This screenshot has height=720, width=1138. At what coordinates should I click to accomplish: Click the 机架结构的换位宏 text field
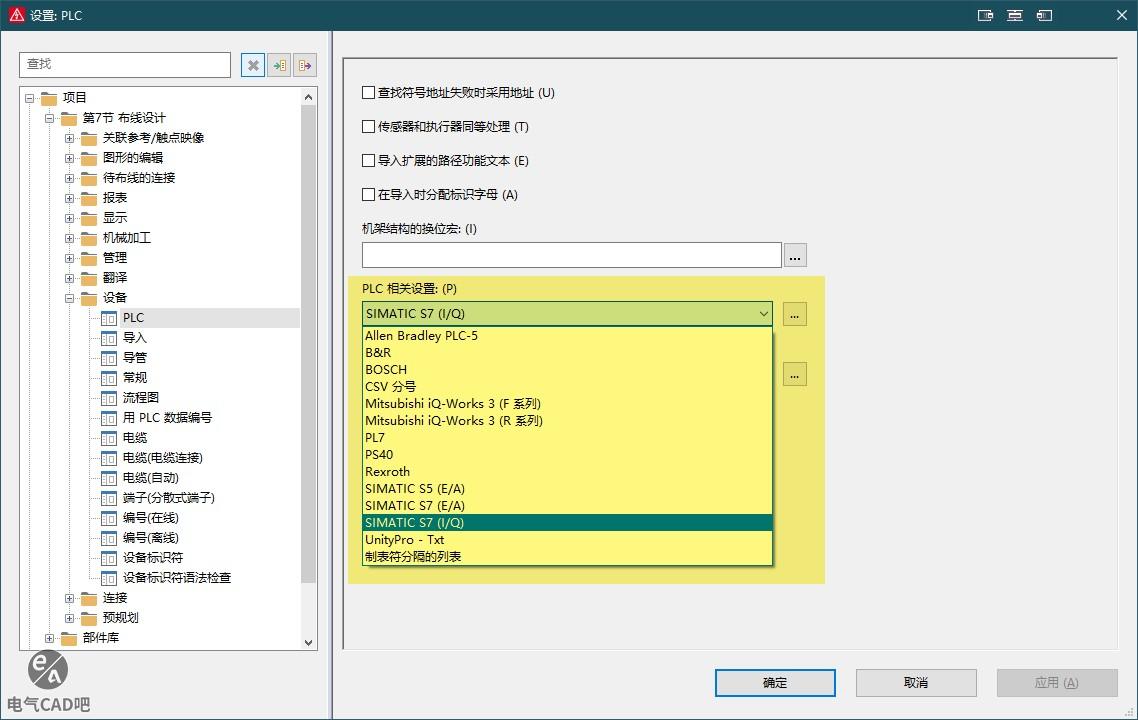click(x=572, y=255)
